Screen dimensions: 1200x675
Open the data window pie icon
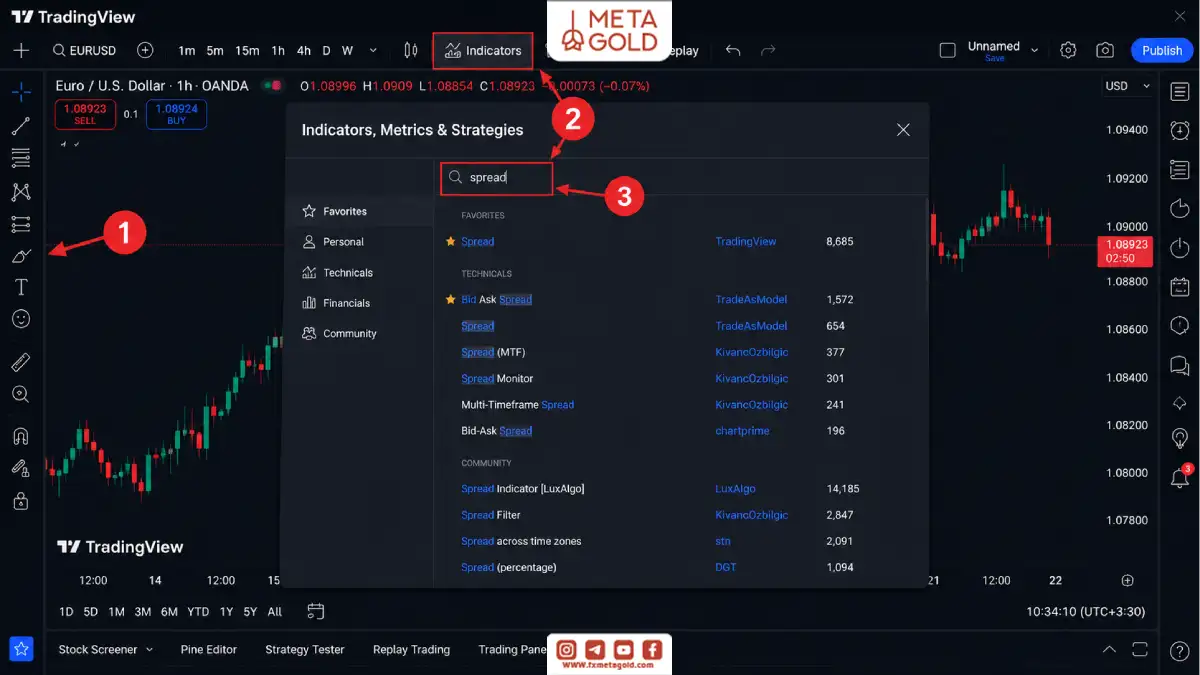click(x=1179, y=208)
